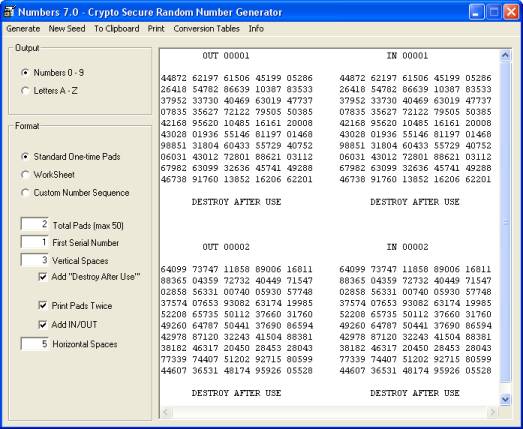Screen dimensions: 523x429
Task: Click the vertical scrollbar thumb
Action: pos(505,222)
